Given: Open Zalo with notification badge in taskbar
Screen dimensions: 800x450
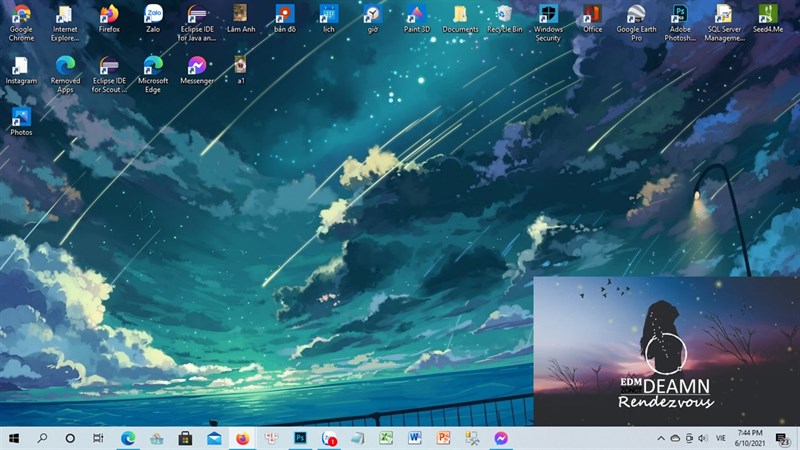Looking at the screenshot, I should pyautogui.click(x=329, y=438).
